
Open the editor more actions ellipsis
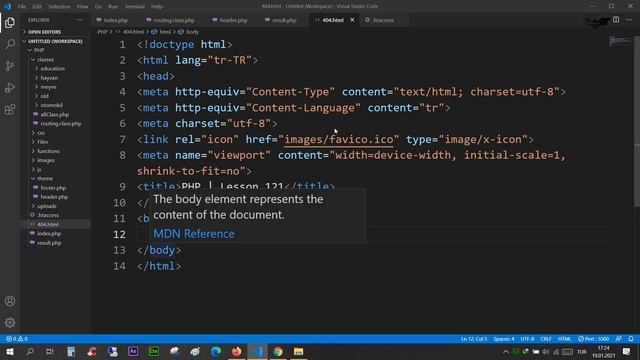pos(629,20)
